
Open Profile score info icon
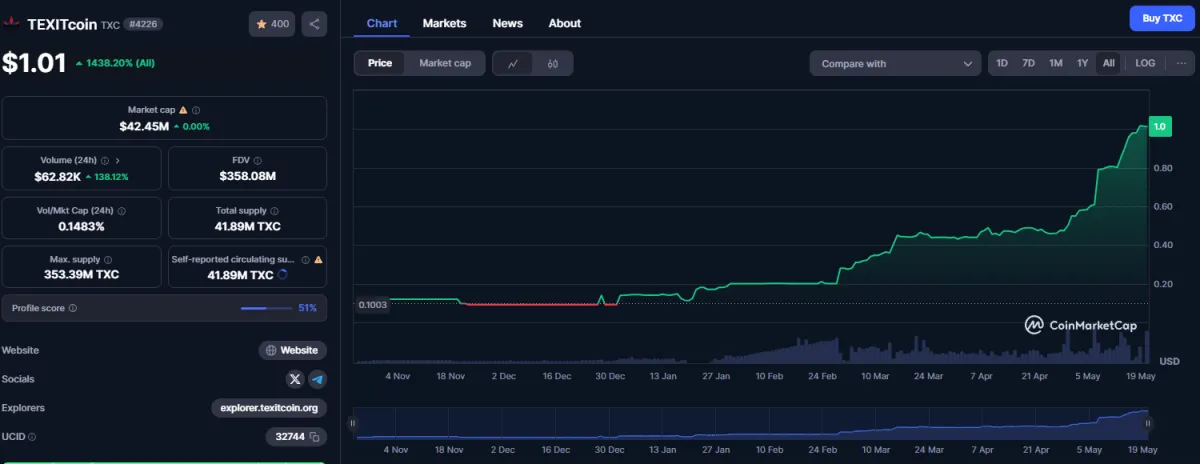point(73,308)
